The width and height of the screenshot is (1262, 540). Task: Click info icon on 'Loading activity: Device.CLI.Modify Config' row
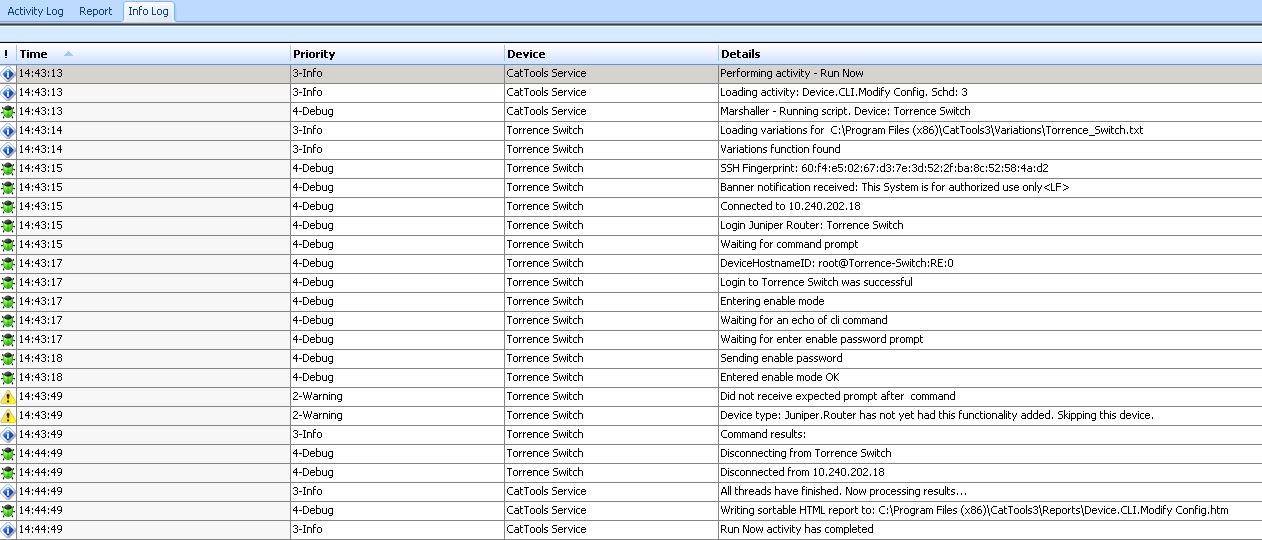pyautogui.click(x=8, y=93)
